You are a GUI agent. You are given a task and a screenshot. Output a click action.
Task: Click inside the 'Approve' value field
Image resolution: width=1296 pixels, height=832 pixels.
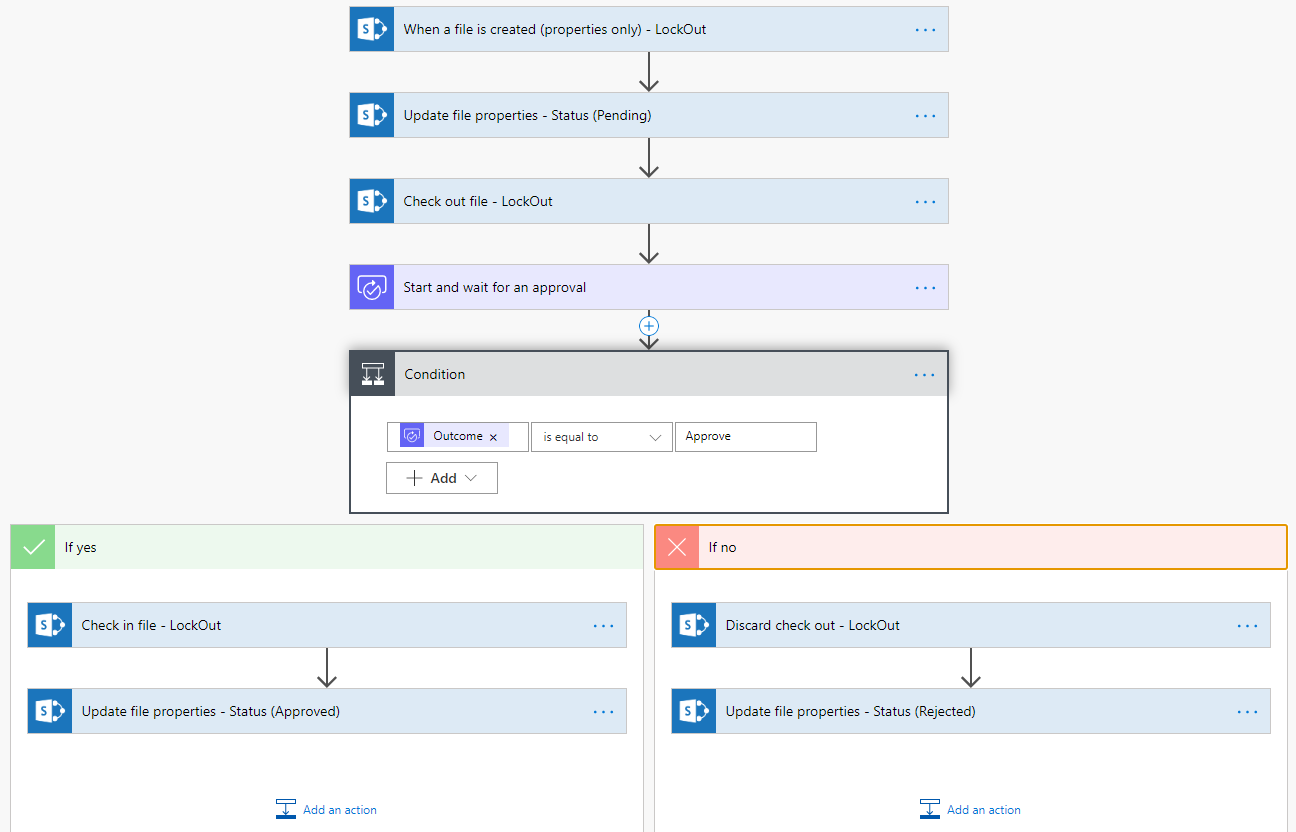pyautogui.click(x=745, y=436)
